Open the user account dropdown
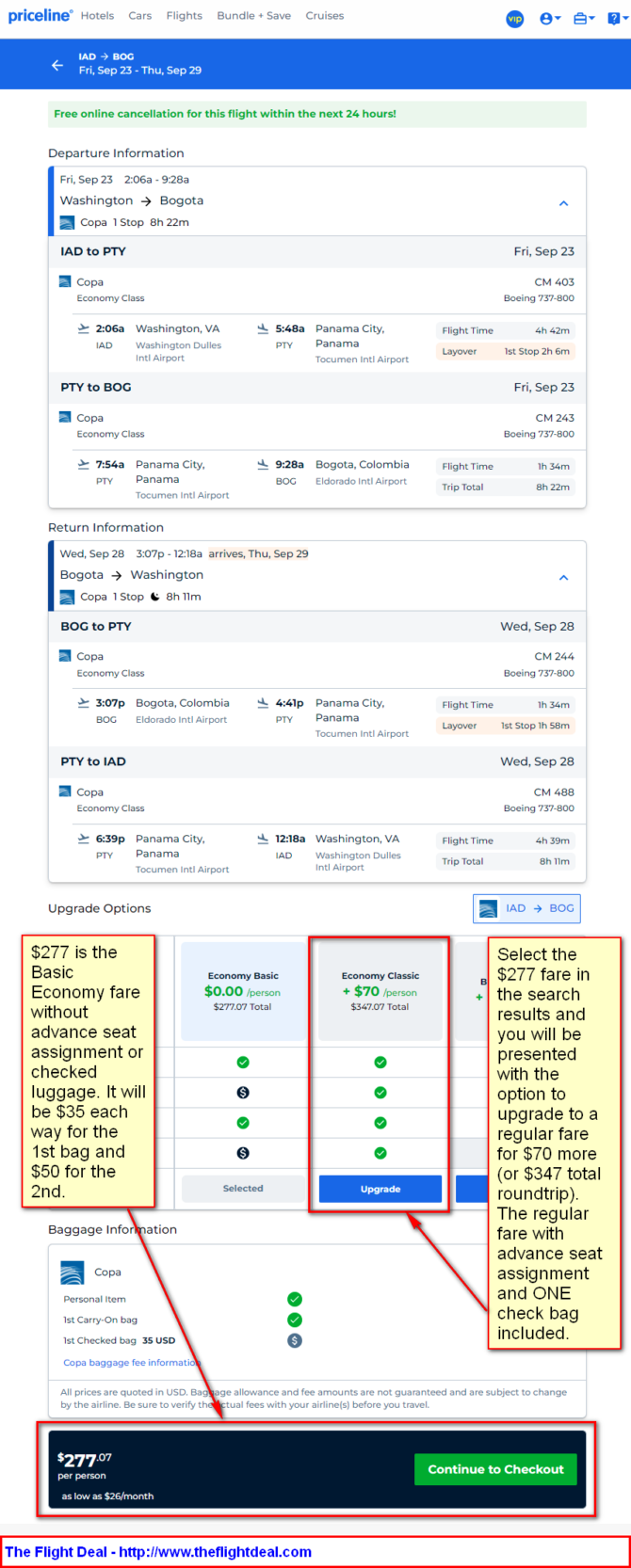Viewport: 631px width, 1568px height. coord(550,19)
